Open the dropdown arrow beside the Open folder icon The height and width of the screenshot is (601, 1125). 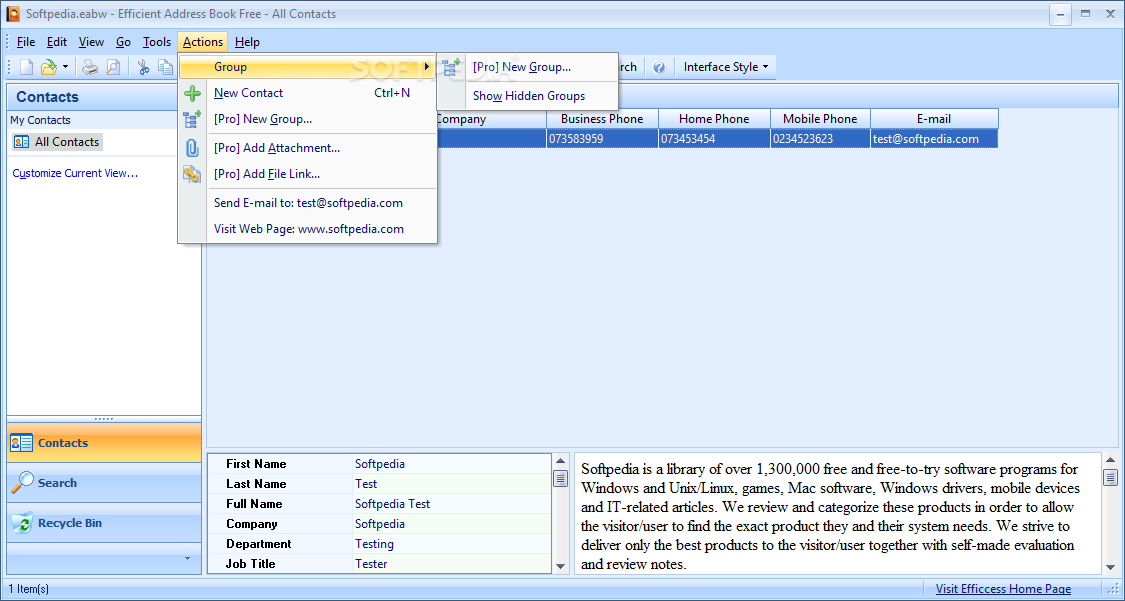click(65, 67)
